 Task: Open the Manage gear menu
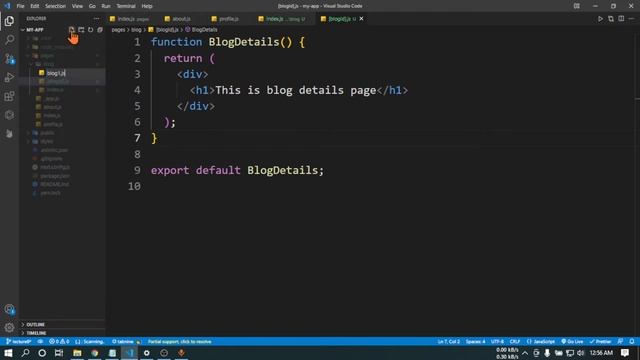coord(9,327)
